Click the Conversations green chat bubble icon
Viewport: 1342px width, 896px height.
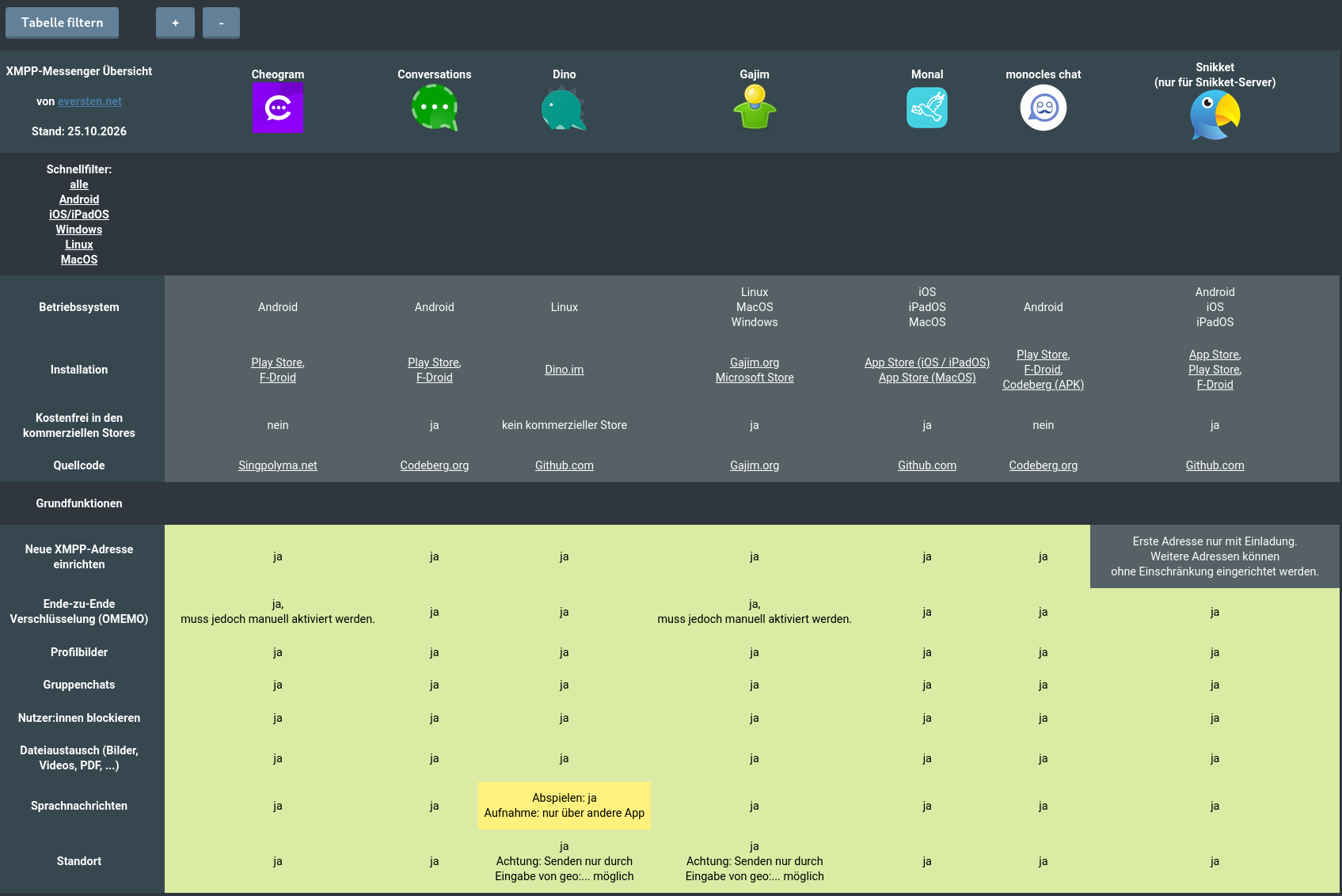click(435, 108)
